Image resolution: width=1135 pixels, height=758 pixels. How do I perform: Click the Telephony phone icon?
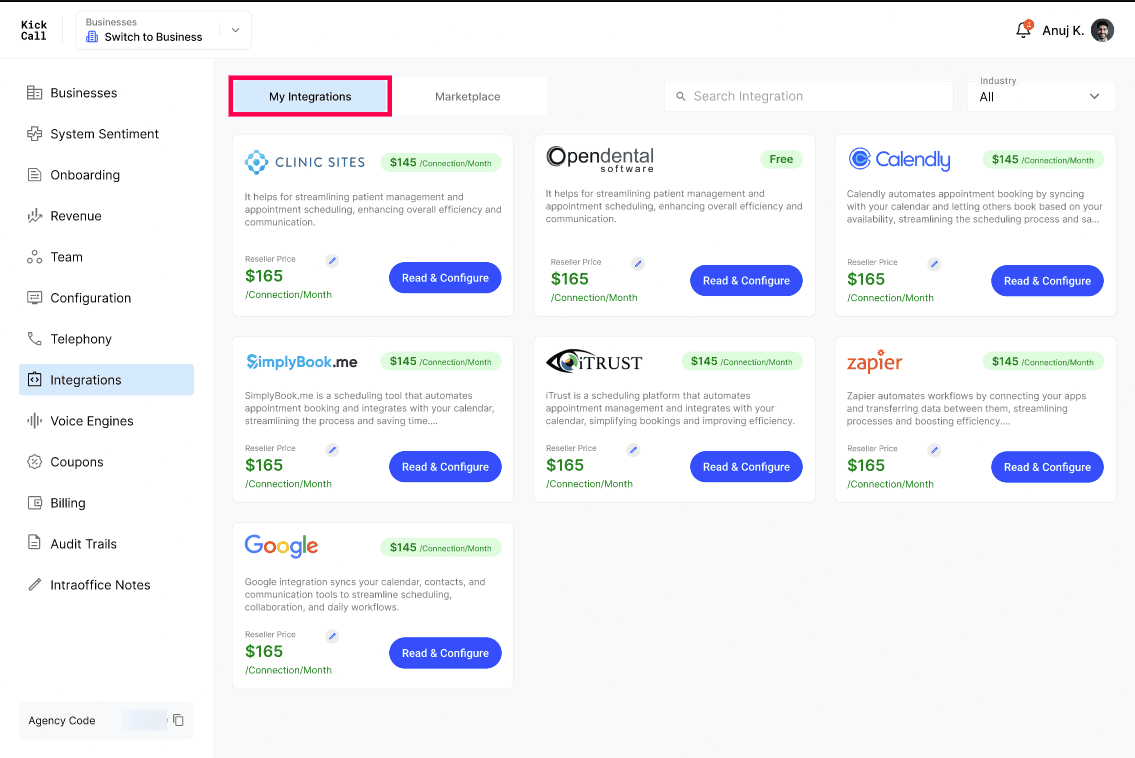34,339
